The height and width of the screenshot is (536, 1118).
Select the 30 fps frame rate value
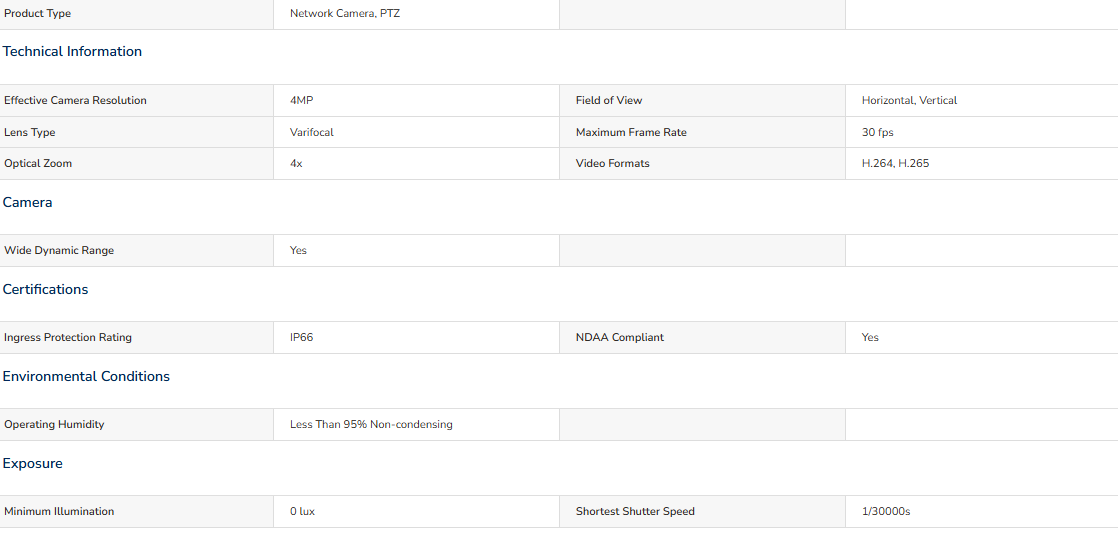click(878, 133)
